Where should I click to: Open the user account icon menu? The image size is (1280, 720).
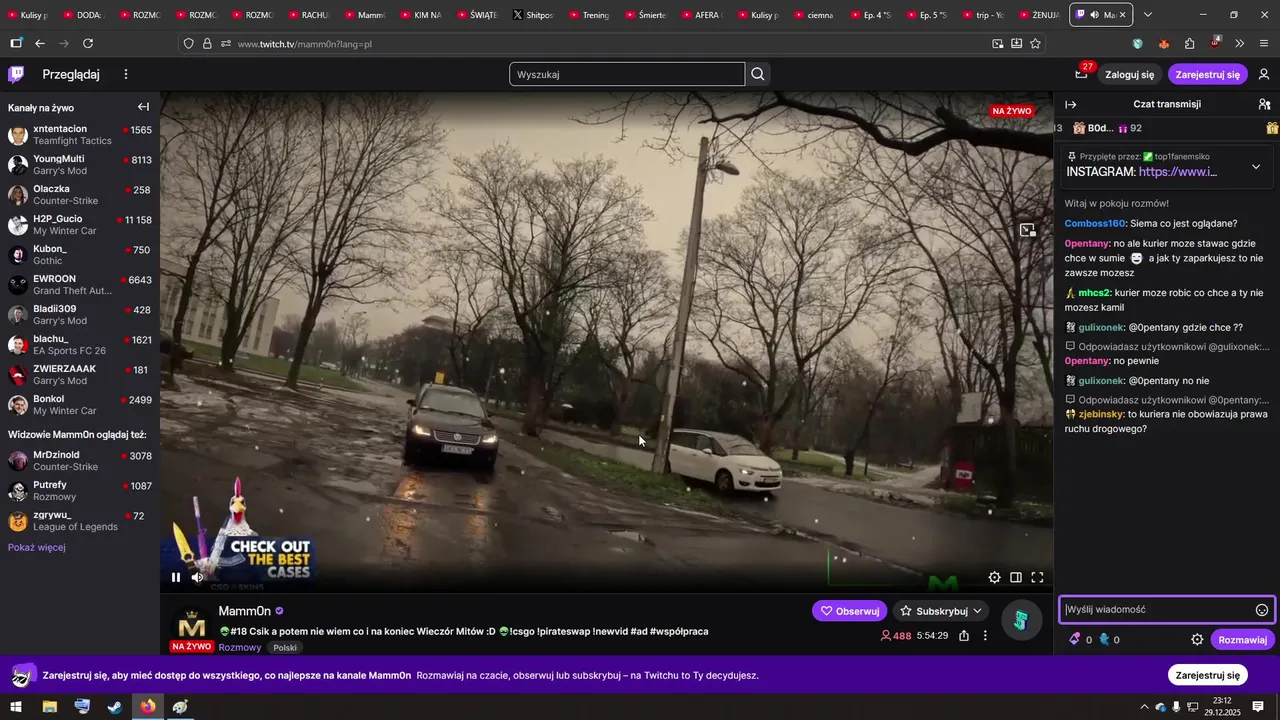(1264, 74)
